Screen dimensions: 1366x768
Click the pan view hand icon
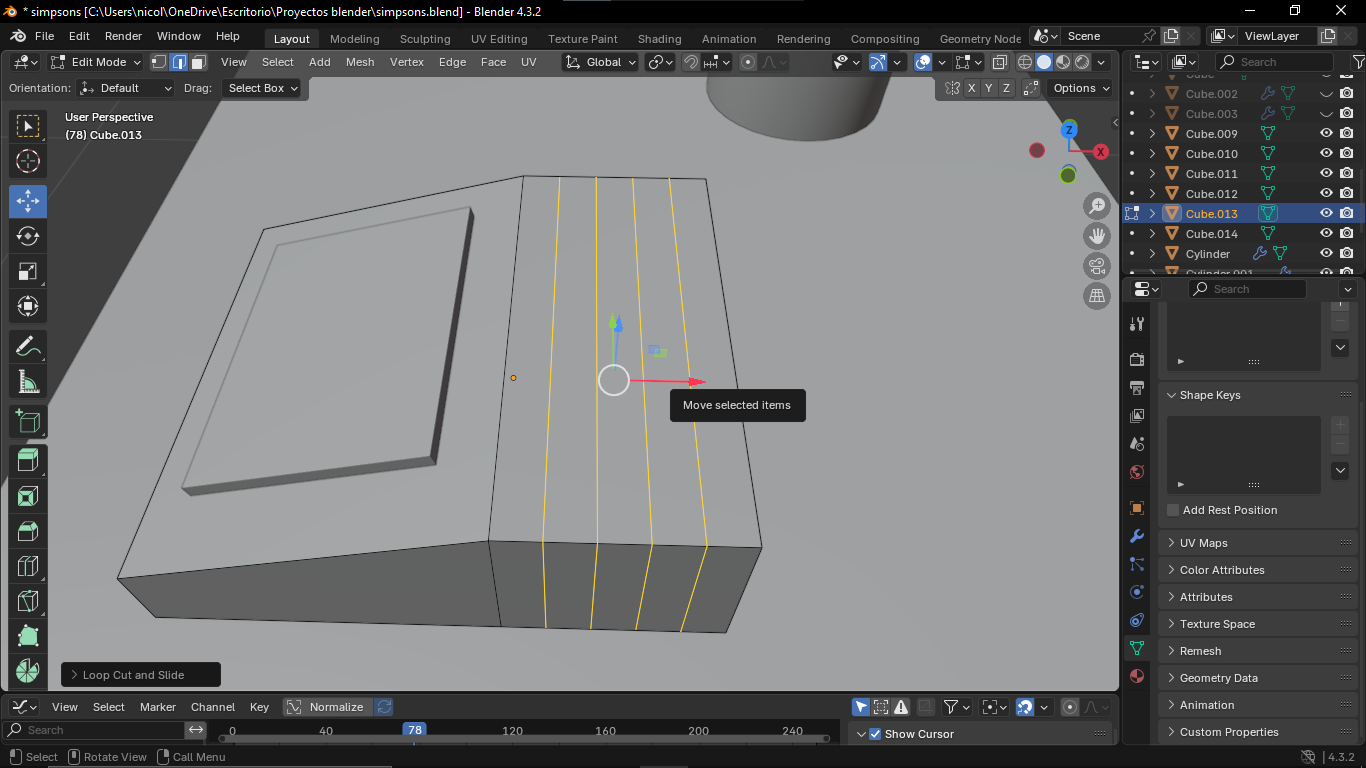[1097, 236]
